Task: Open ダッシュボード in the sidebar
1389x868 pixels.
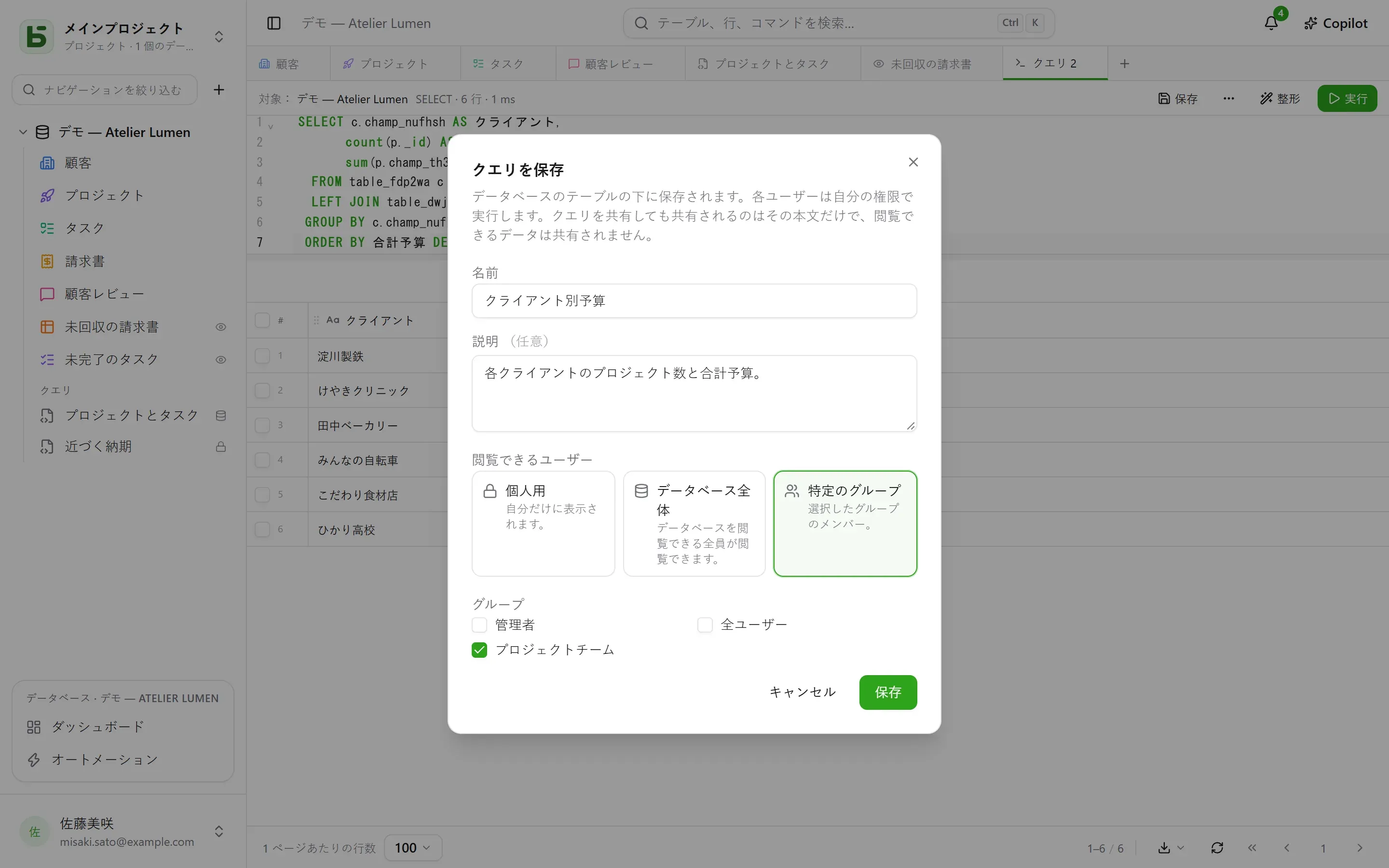Action: coord(123,727)
